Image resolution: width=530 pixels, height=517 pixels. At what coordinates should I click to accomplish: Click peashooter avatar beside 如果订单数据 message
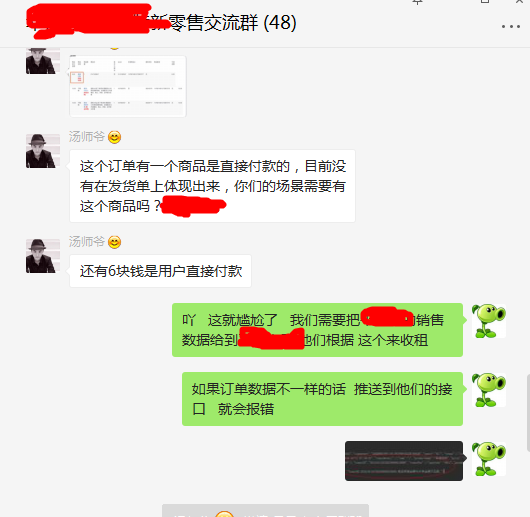tap(489, 390)
